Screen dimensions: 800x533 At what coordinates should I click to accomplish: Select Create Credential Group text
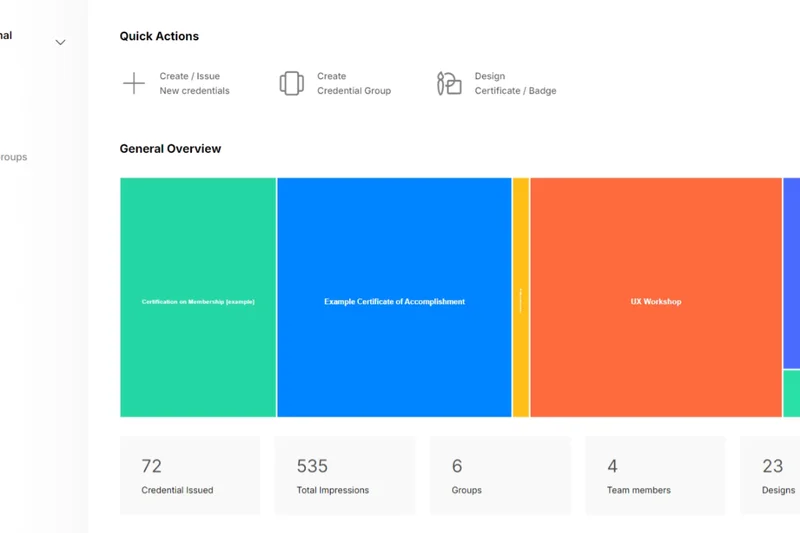353,83
